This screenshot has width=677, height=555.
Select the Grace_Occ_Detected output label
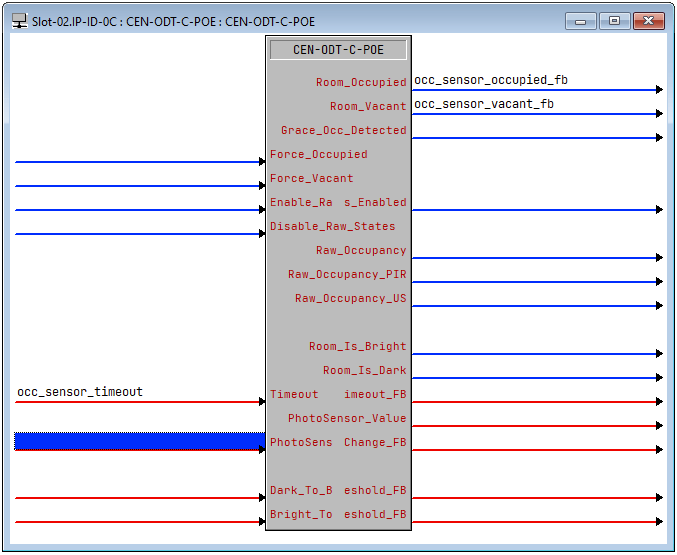coord(343,130)
